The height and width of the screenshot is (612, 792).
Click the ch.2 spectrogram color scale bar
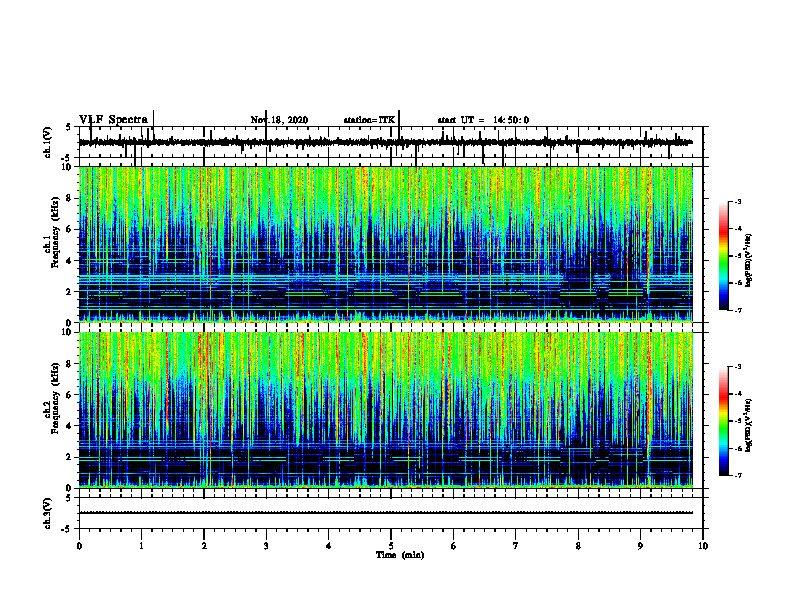coord(724,421)
